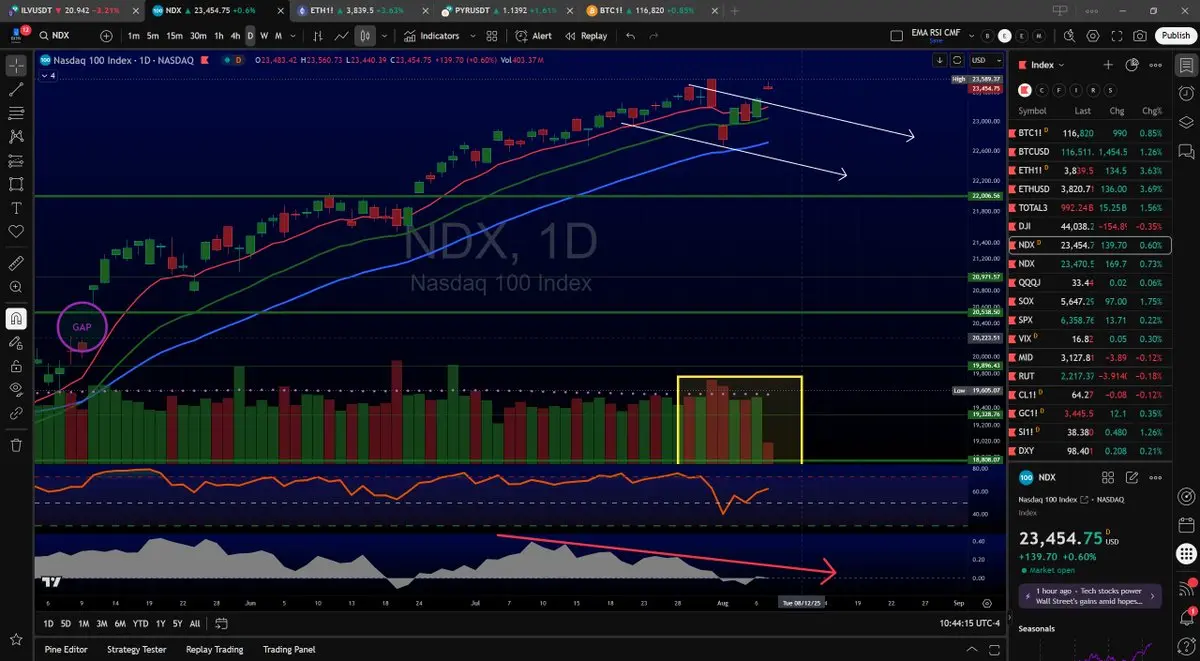
Task: Add symbol to the Index watchlist
Action: point(1108,65)
